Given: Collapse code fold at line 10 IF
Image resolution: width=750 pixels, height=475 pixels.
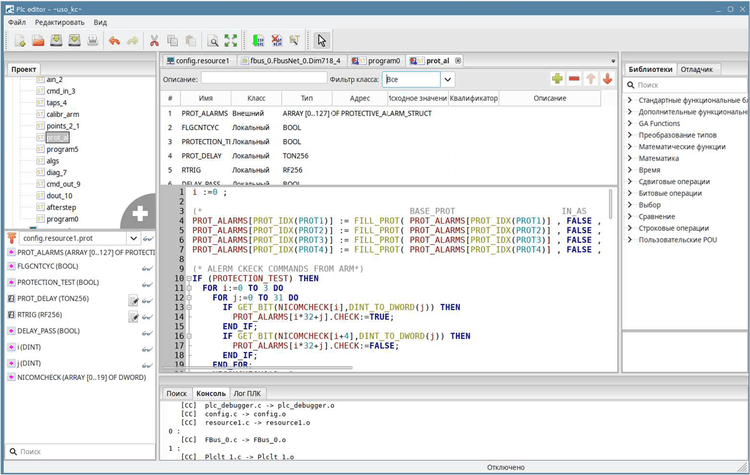Looking at the screenshot, I should coord(189,278).
